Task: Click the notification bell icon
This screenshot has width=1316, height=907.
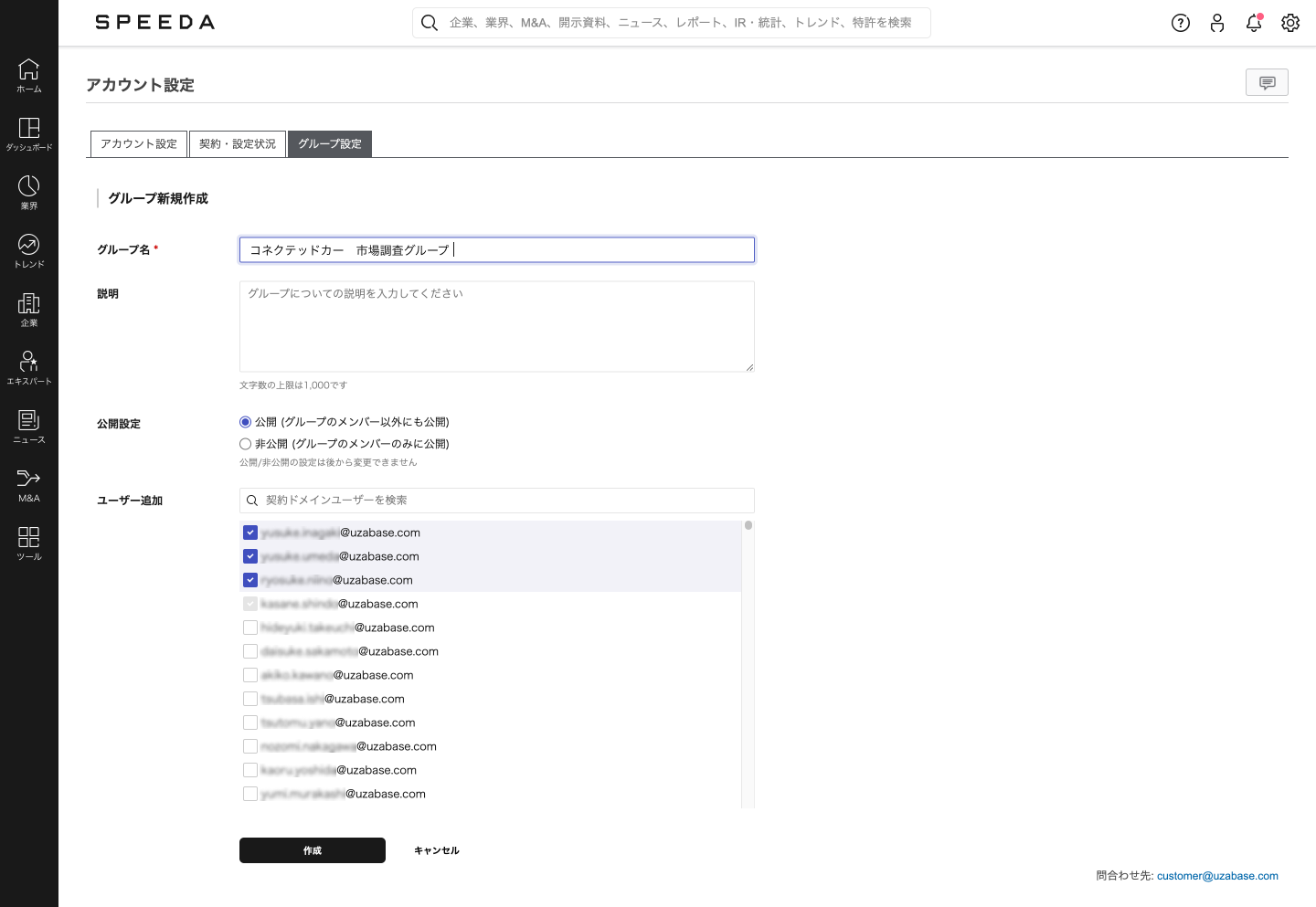Action: tap(1254, 23)
